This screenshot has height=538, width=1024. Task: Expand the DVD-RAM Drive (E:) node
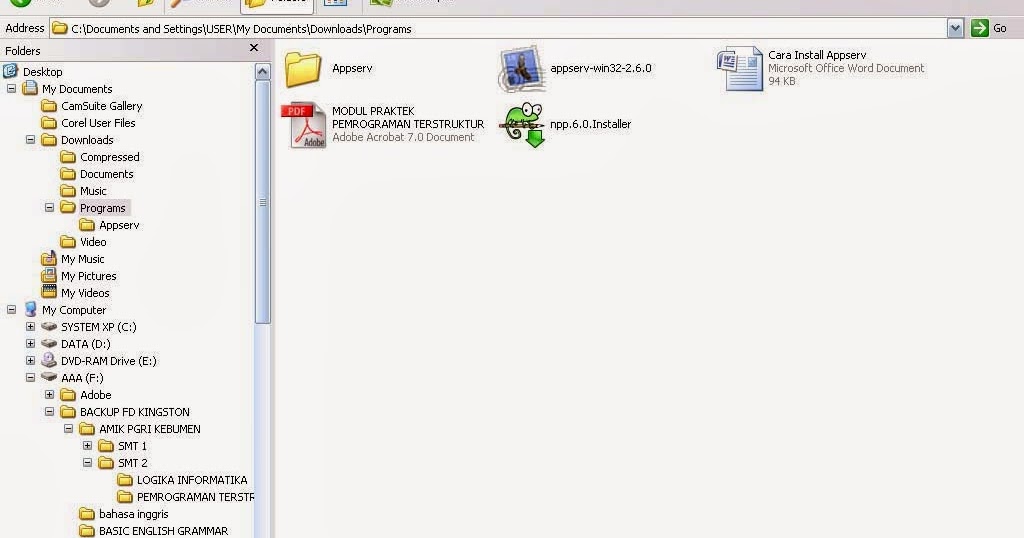(30, 360)
